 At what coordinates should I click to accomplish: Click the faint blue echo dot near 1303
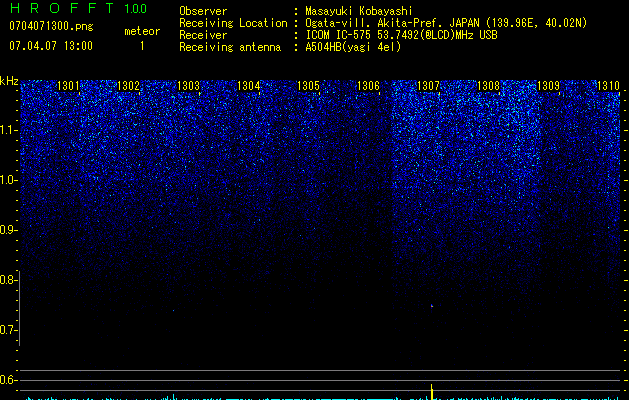pyautogui.click(x=173, y=310)
